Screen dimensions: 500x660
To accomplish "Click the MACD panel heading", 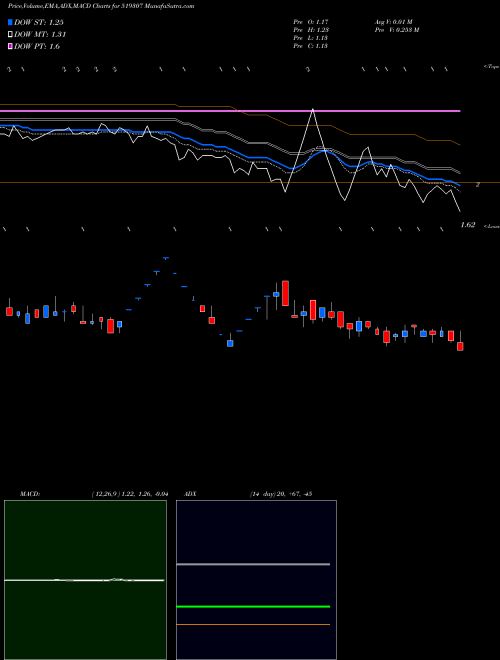I will 29,494.
